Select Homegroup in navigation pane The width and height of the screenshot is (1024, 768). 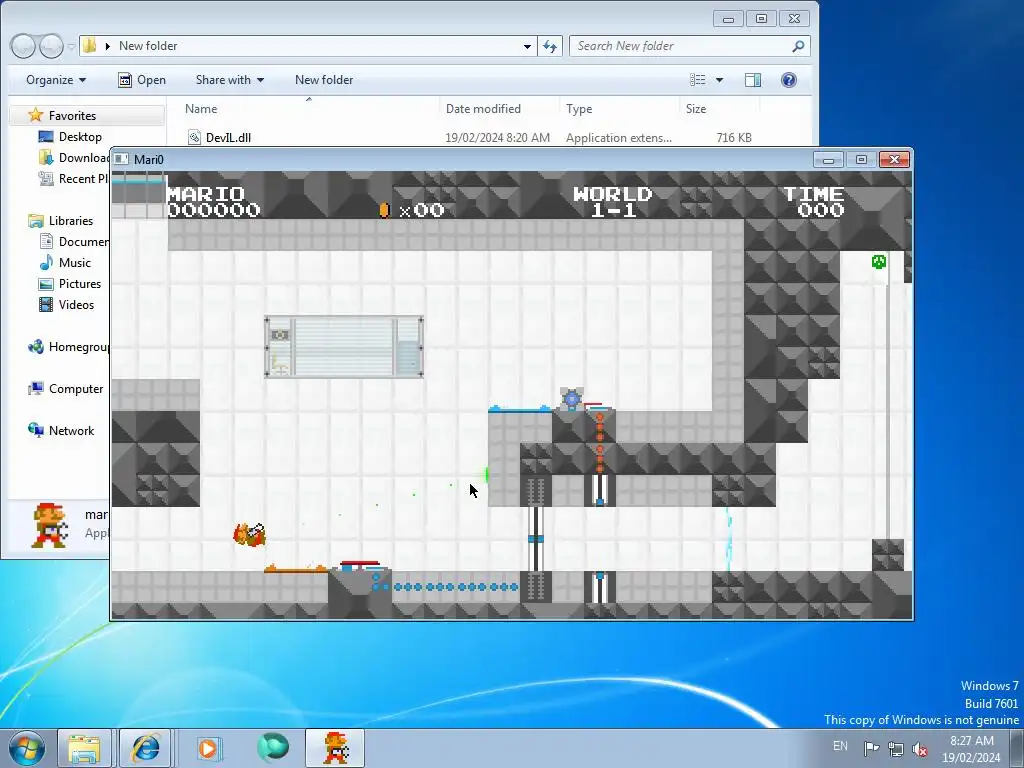[x=78, y=347]
